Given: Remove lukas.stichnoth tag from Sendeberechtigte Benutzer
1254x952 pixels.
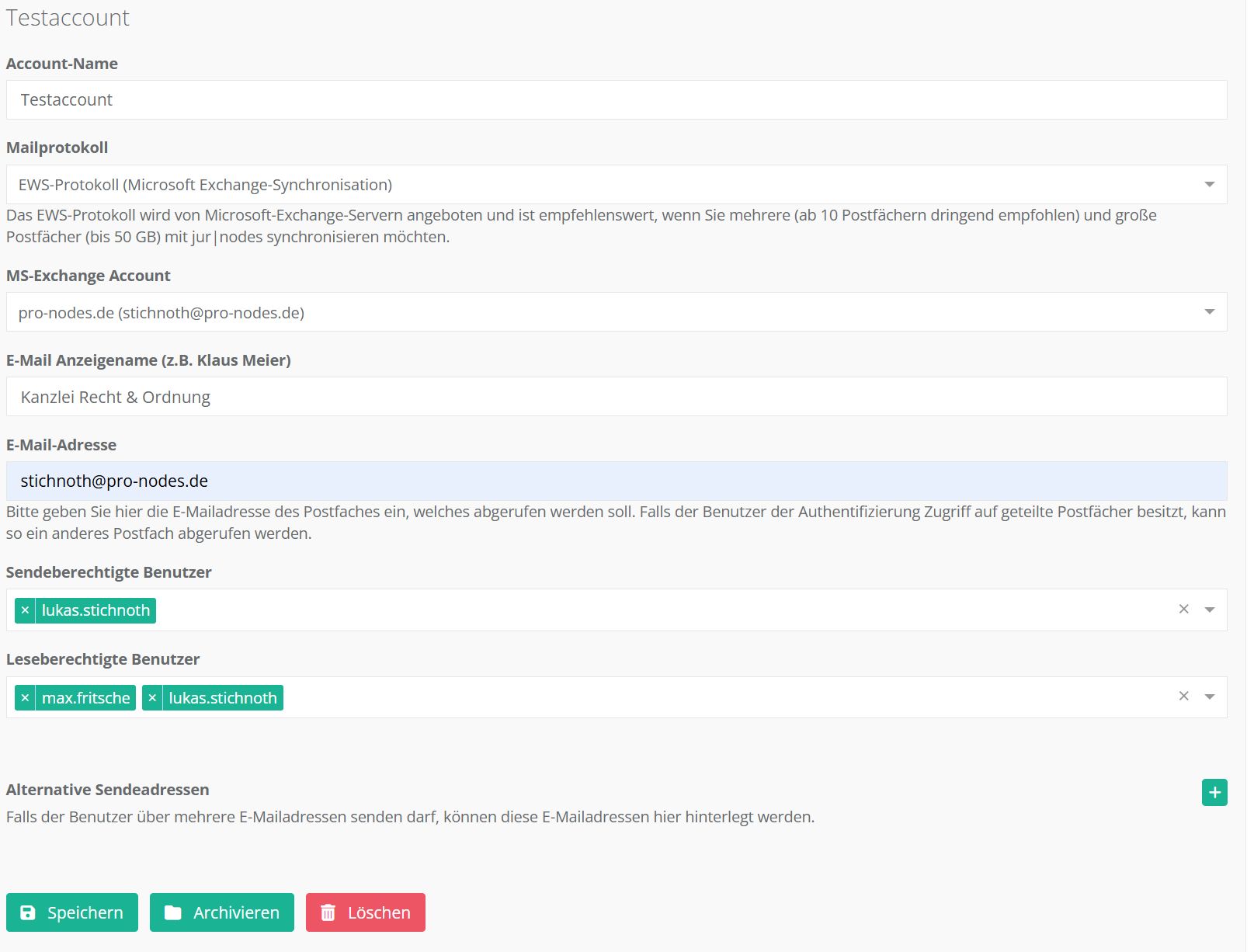Looking at the screenshot, I should coord(25,610).
